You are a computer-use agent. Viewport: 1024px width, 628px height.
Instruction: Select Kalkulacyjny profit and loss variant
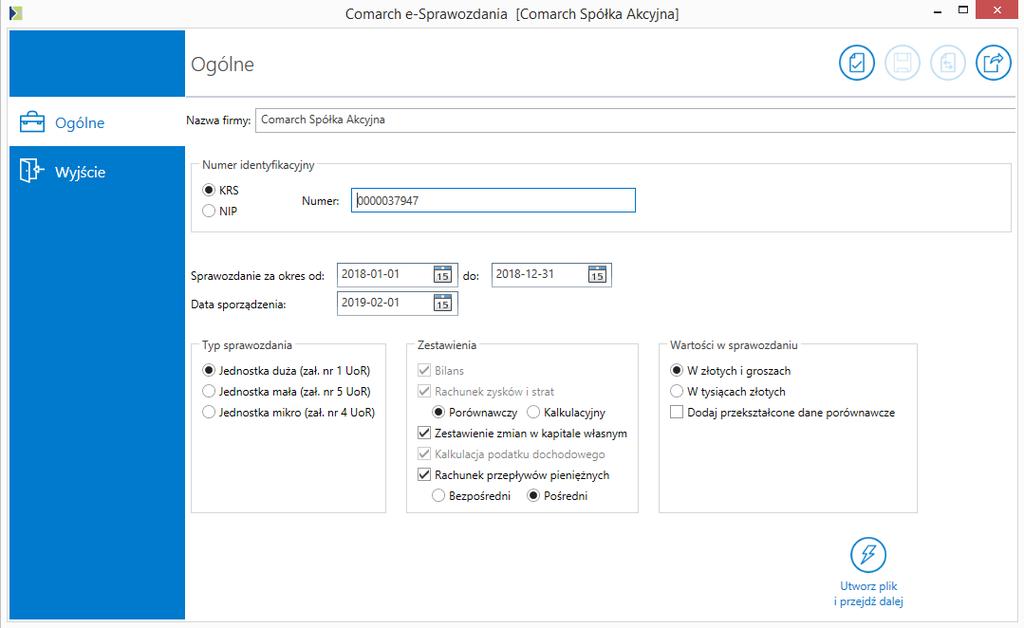(533, 412)
